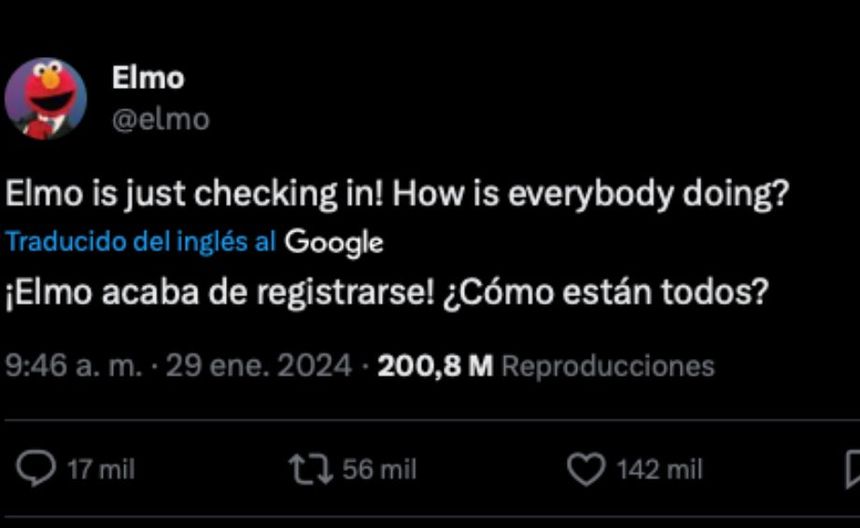Click the 17 mil replies count
This screenshot has height=528, width=860.
coord(100,469)
